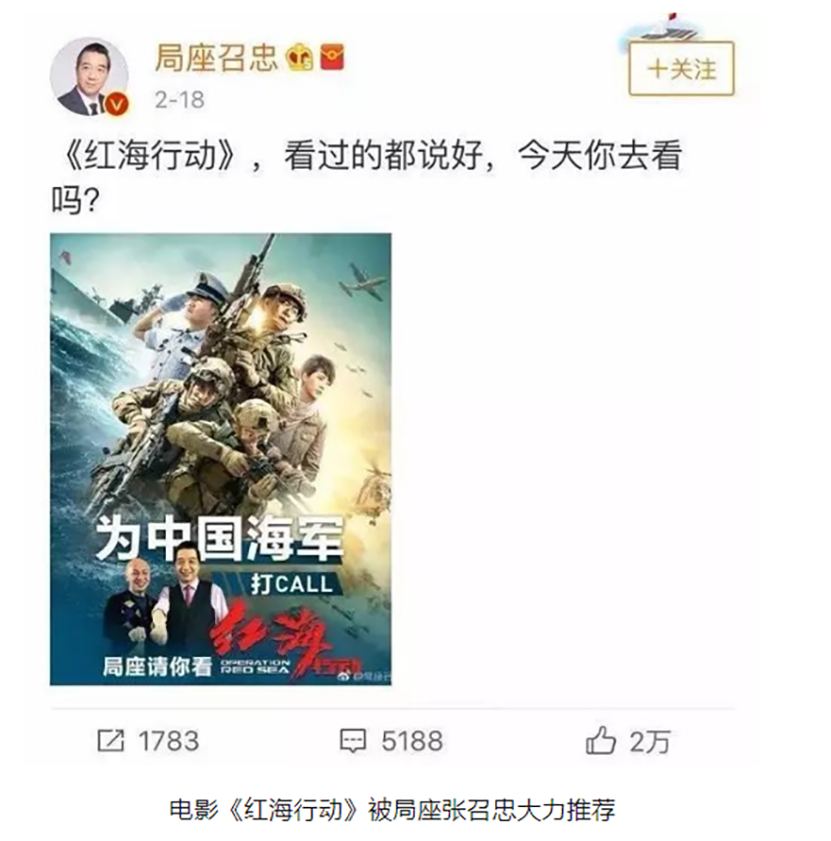Screen dimensions: 831x841
Task: Click the red envelope icon
Action: click(332, 57)
